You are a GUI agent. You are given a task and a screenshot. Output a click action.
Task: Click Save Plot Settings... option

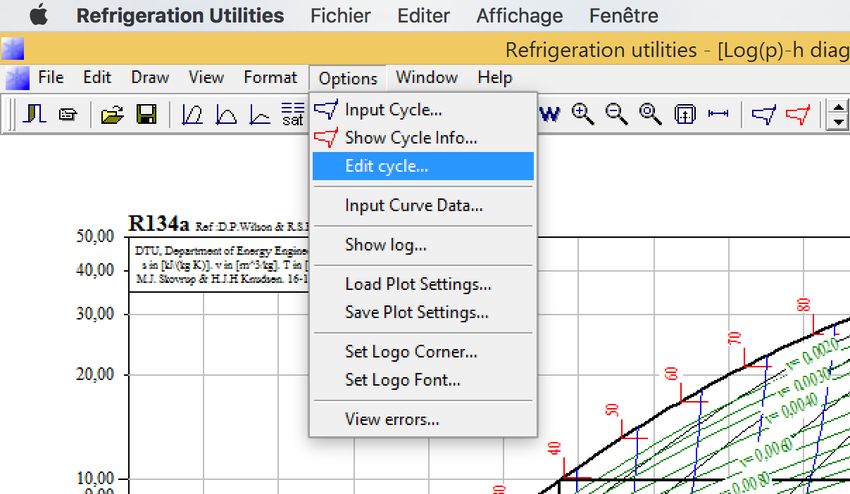coord(416,312)
